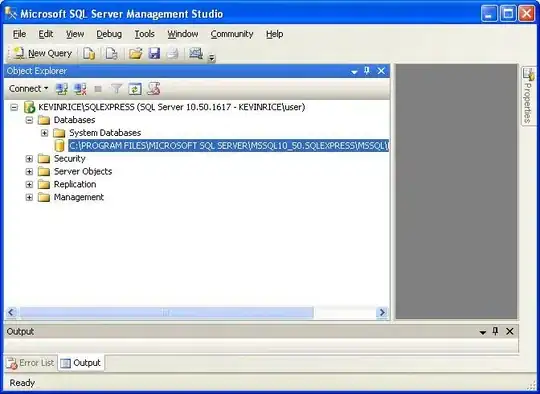Select the KEVINRICE\SQLEXPRESS server row

coord(172,107)
